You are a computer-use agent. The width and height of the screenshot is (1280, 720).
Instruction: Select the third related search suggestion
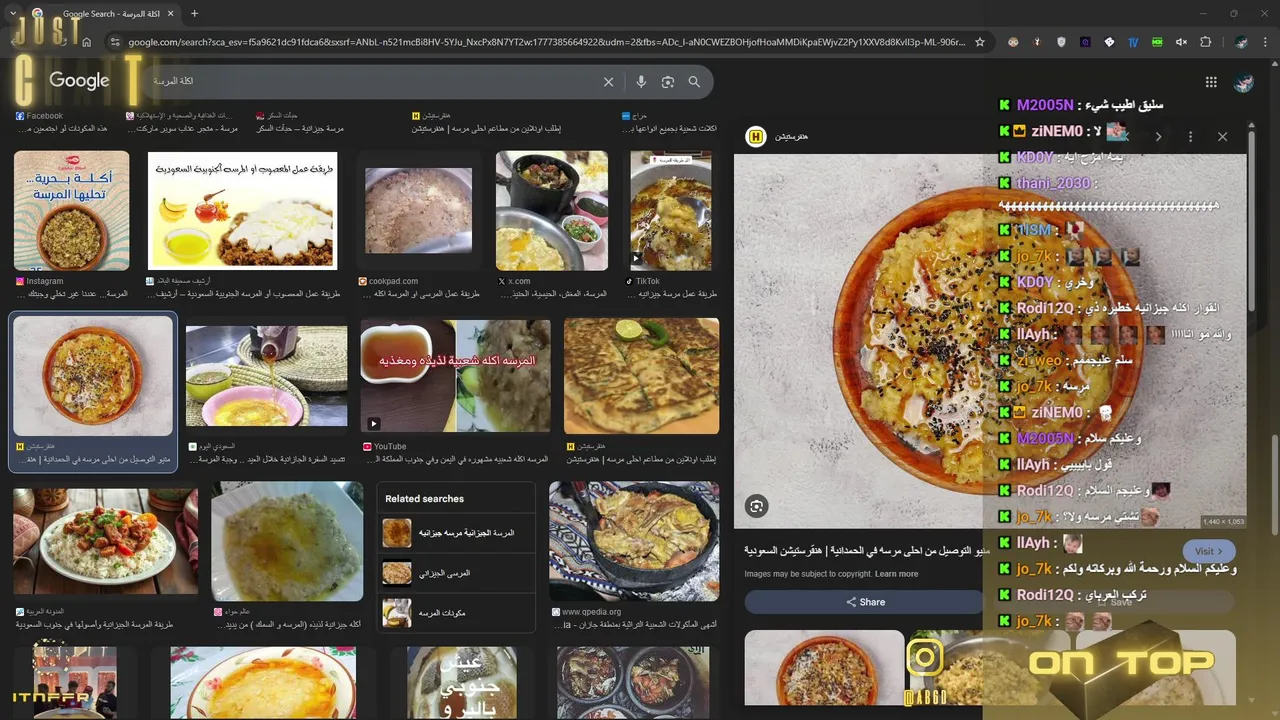tap(457, 612)
